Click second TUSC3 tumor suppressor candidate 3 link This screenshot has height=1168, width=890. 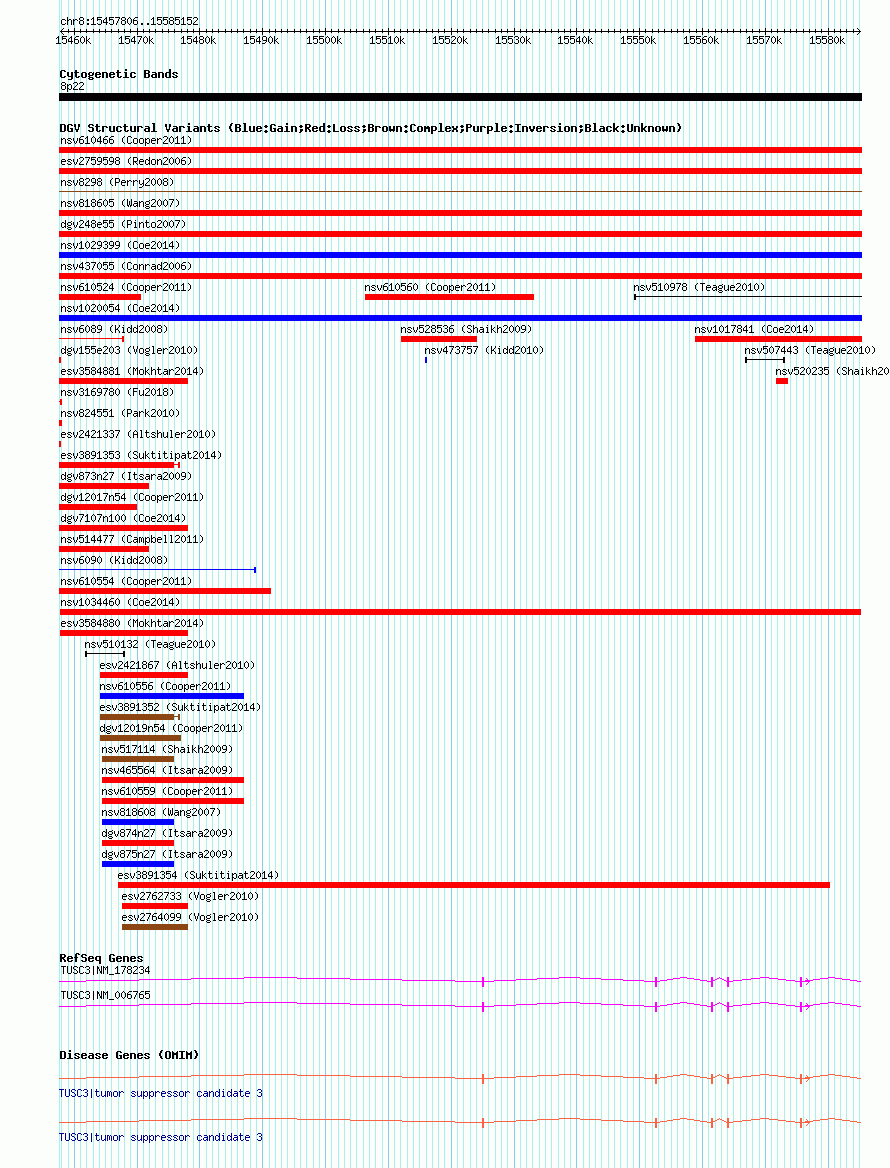pyautogui.click(x=161, y=1137)
